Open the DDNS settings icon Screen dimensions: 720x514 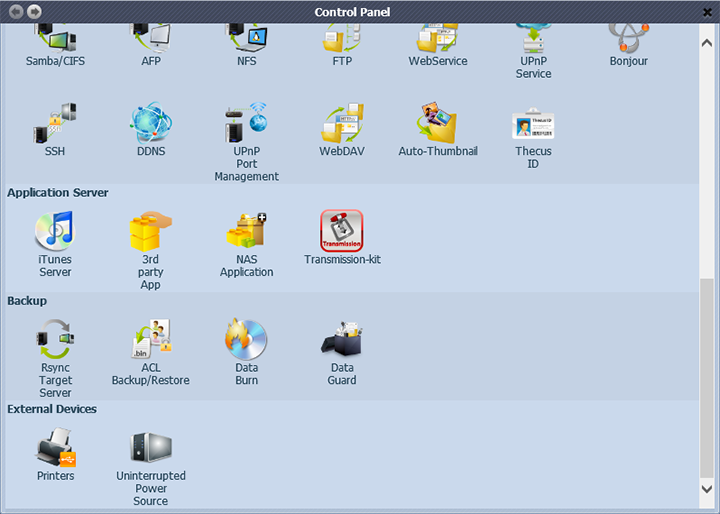tap(151, 124)
